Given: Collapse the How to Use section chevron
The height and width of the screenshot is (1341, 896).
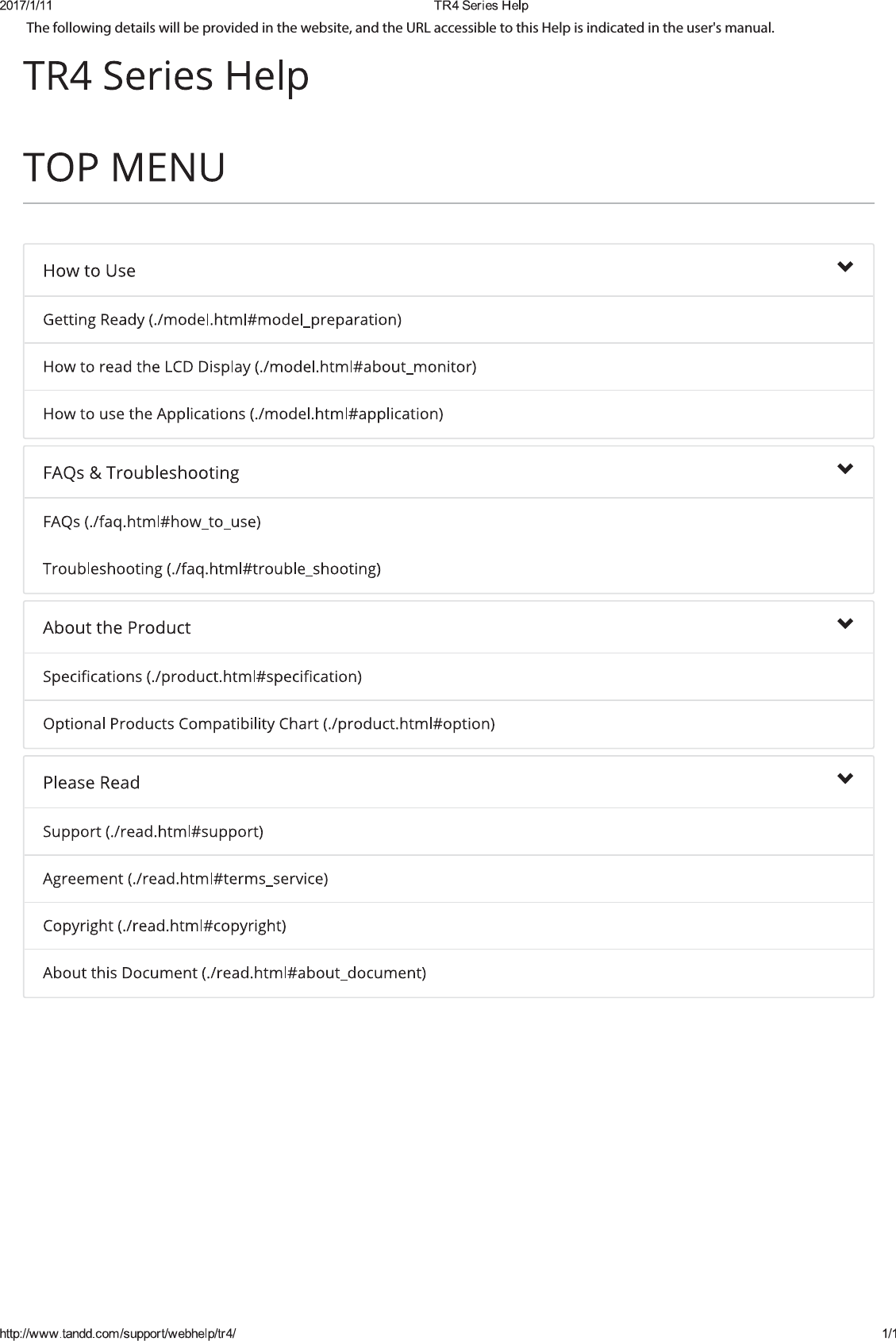Looking at the screenshot, I should [845, 267].
